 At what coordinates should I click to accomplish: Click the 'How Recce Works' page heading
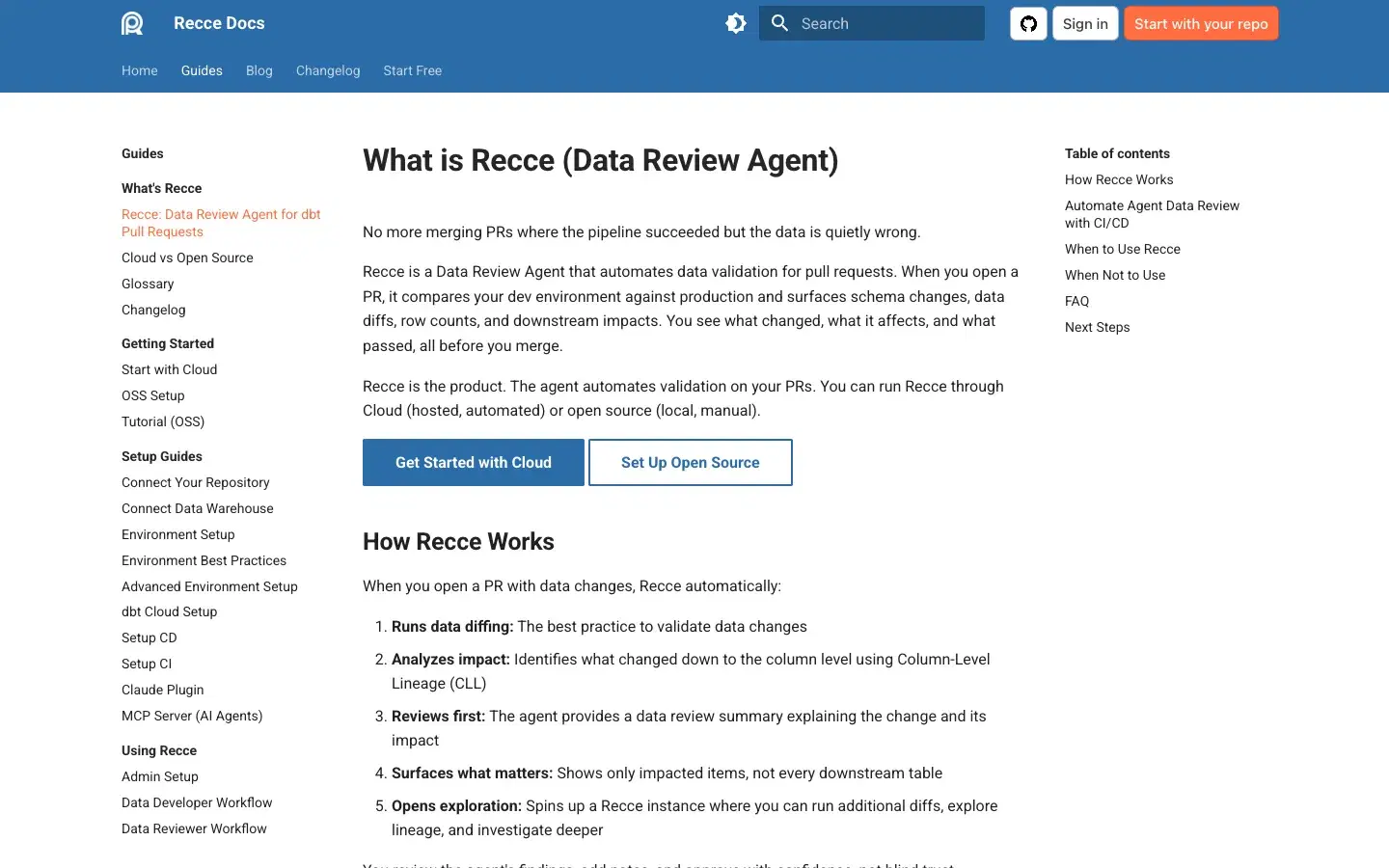point(458,542)
